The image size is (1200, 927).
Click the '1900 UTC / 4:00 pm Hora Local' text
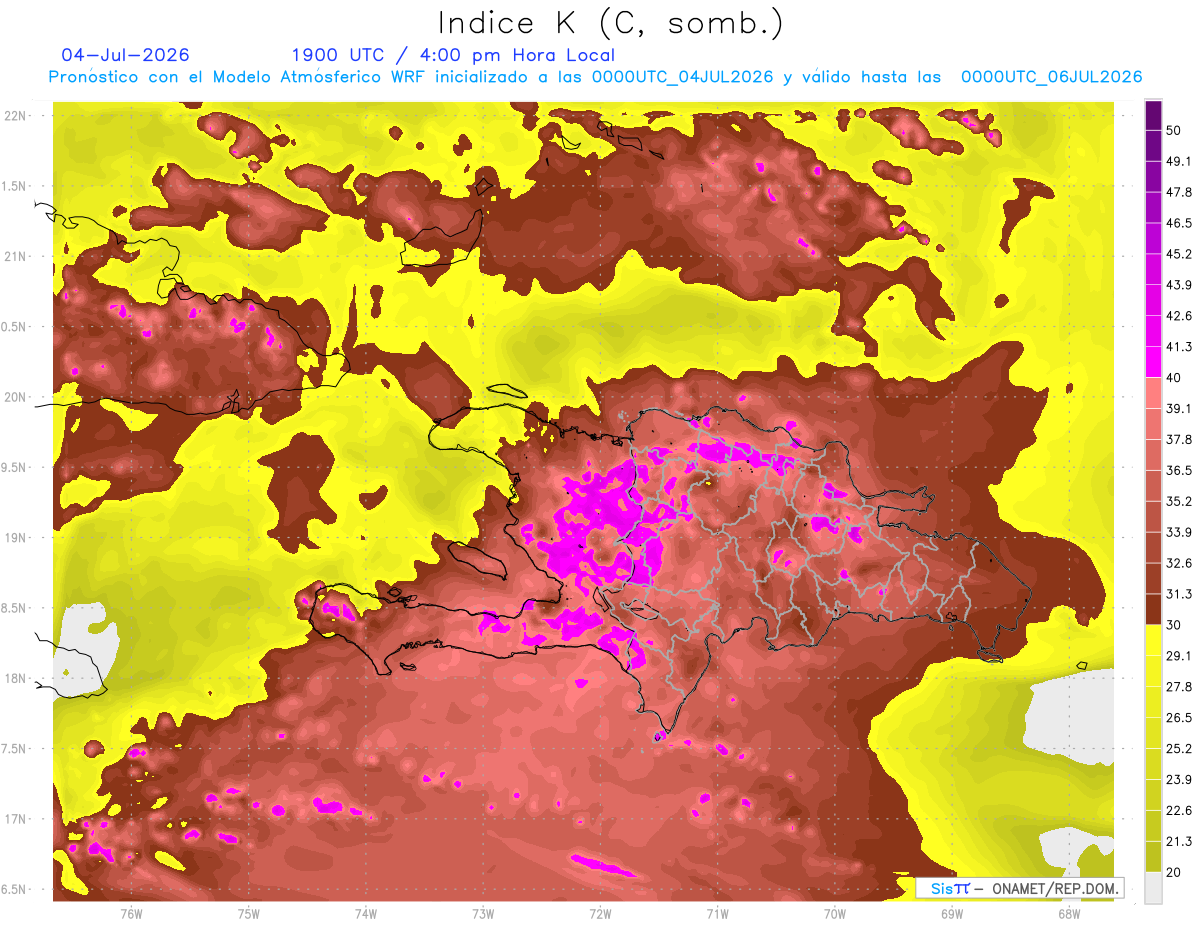point(453,55)
